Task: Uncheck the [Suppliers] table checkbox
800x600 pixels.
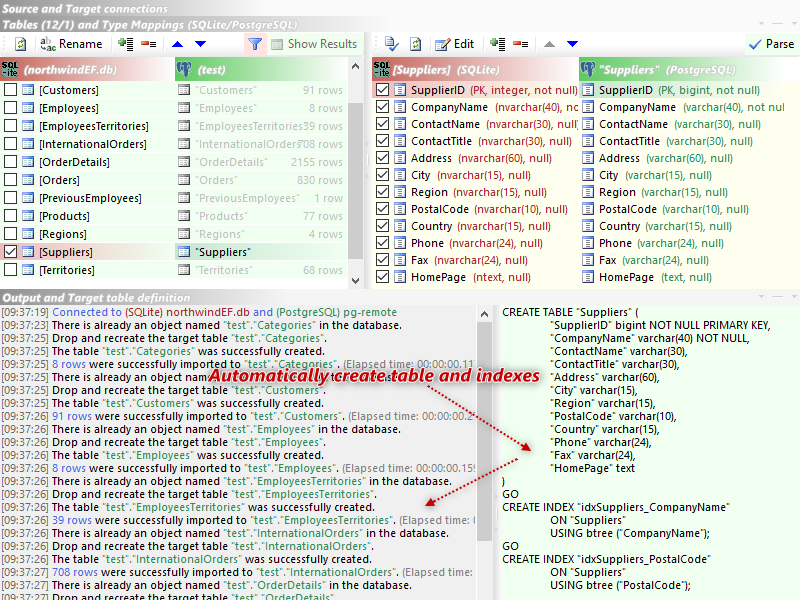Action: coord(10,252)
